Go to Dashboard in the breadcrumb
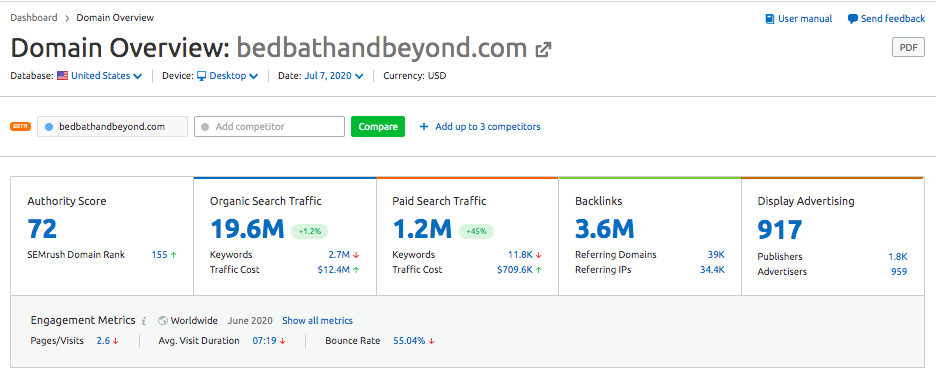 pyautogui.click(x=34, y=18)
